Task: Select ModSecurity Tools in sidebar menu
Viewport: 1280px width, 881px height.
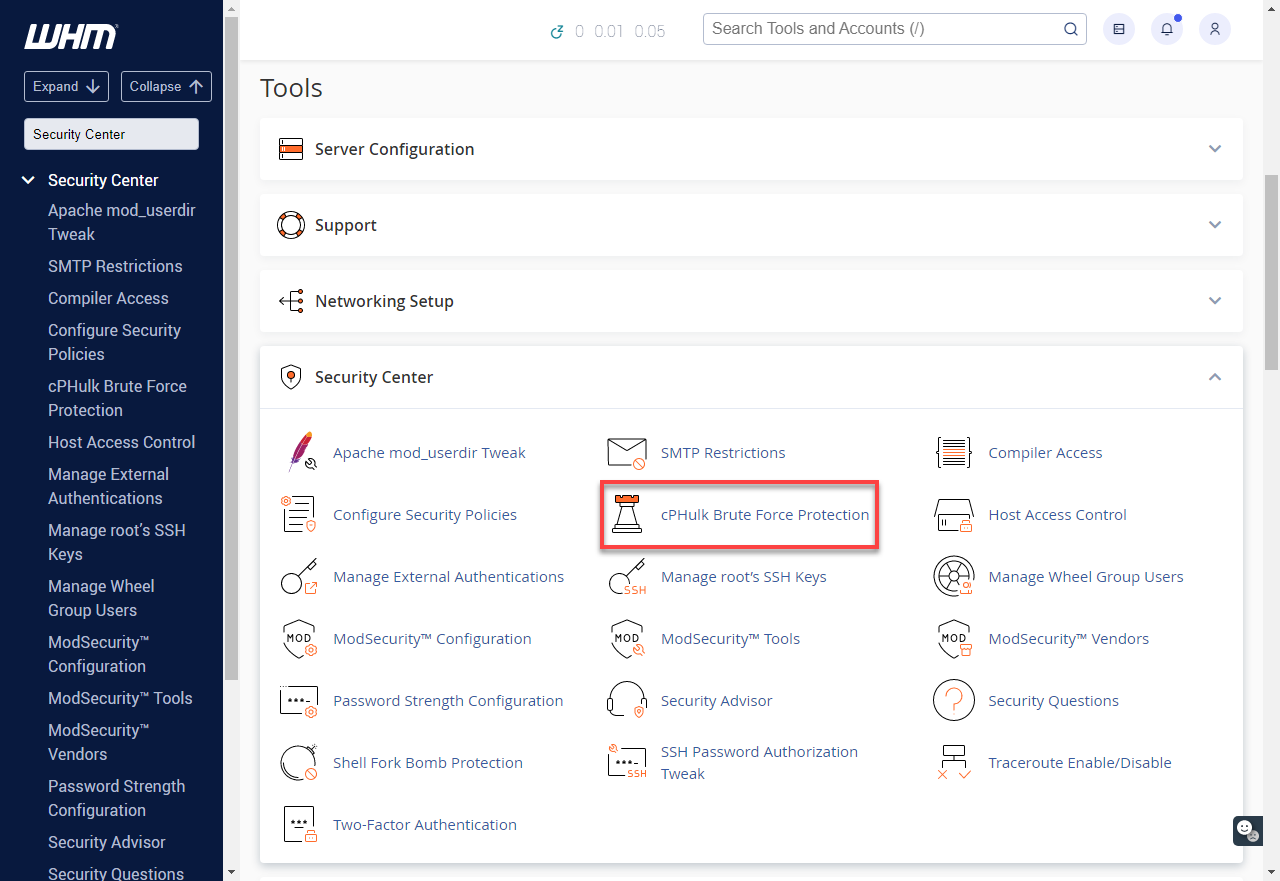Action: [x=119, y=698]
